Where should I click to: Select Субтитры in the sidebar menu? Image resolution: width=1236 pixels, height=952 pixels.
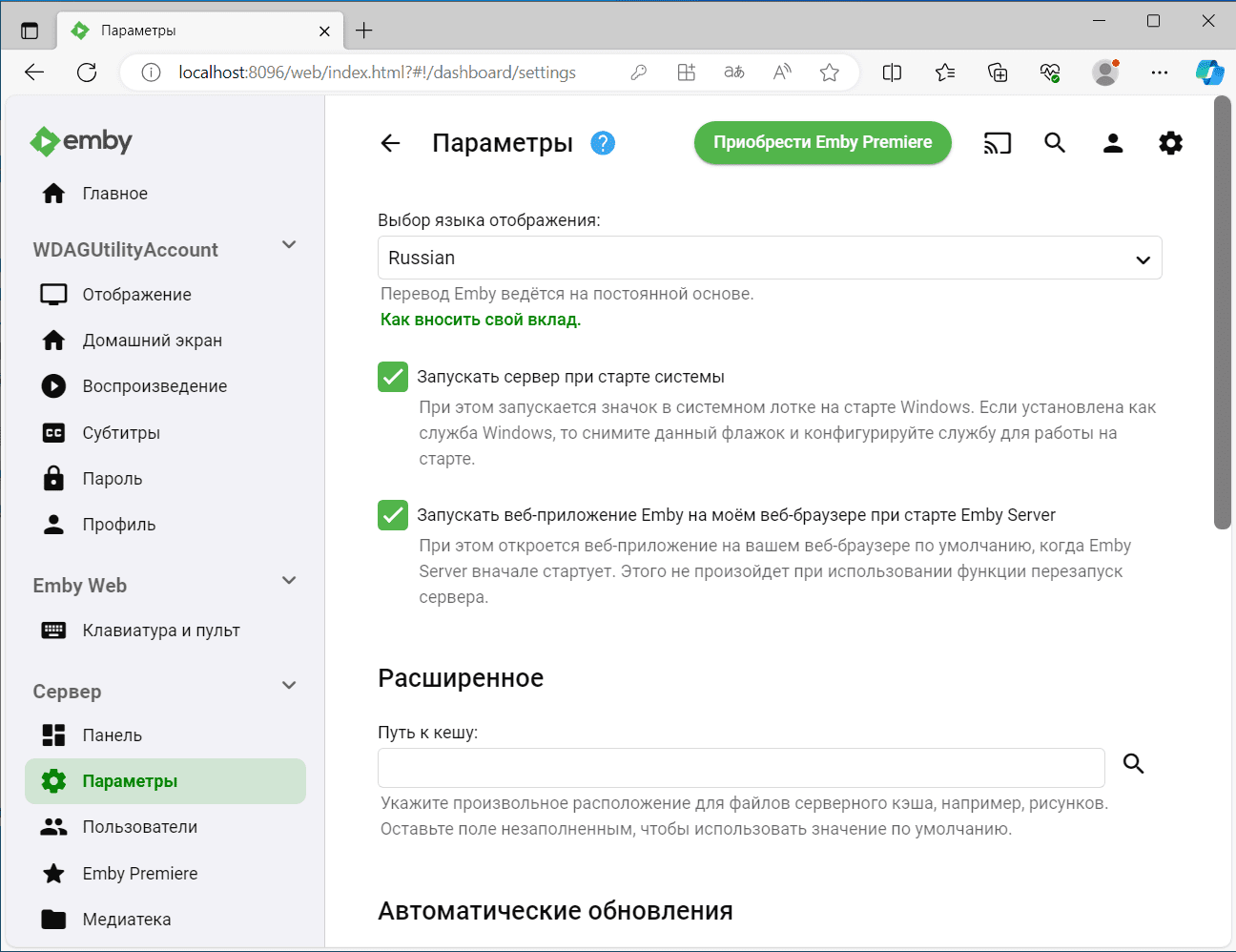pyautogui.click(x=121, y=433)
